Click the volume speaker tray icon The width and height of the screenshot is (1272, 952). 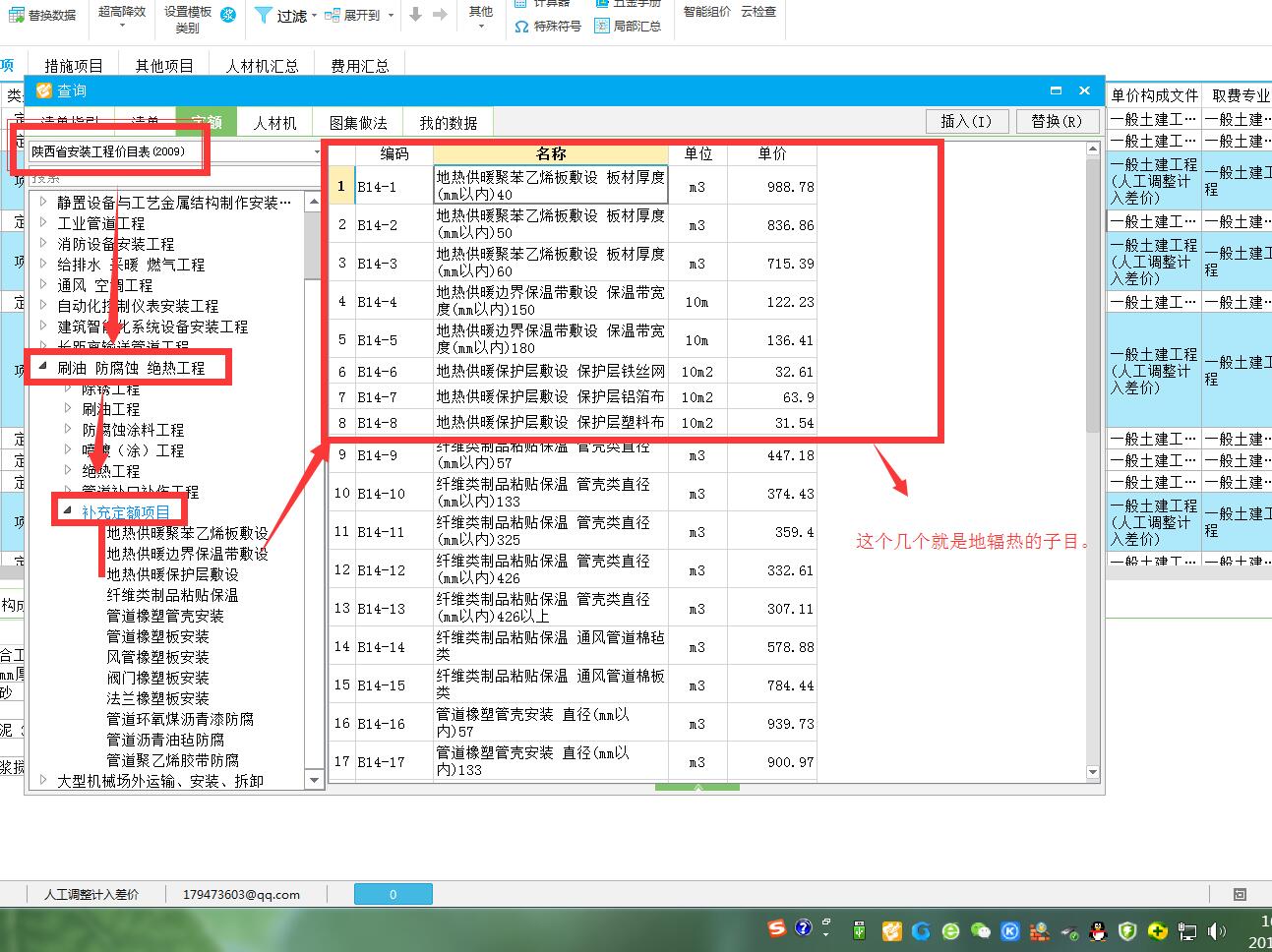point(1217,930)
